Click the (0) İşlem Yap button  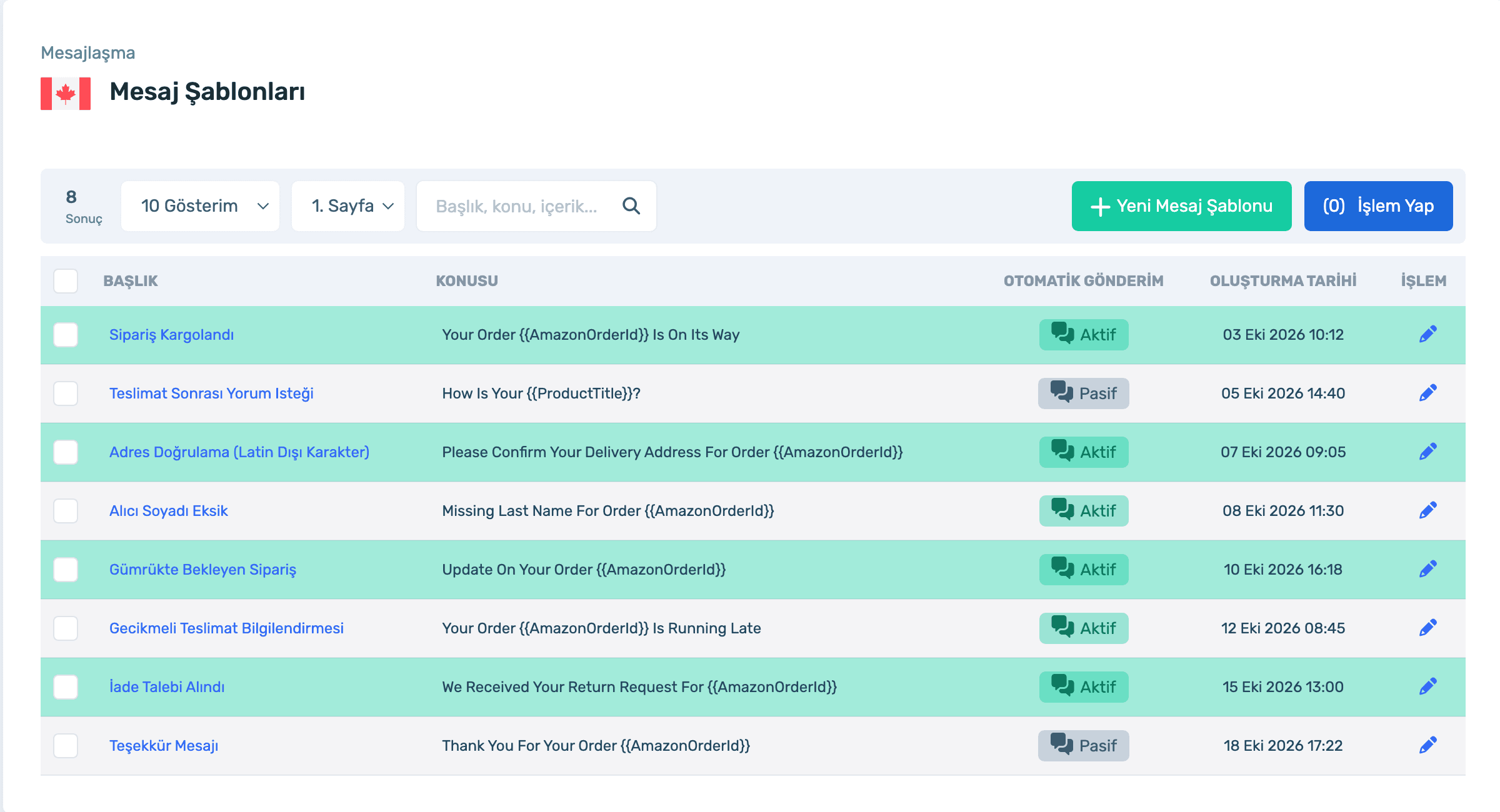pyautogui.click(x=1378, y=206)
